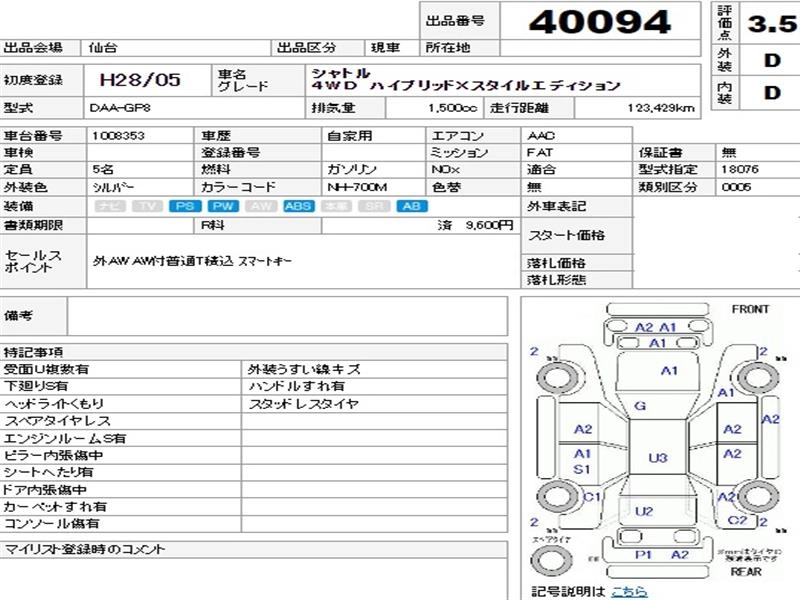
Task: Click the REAR label on car diagram
Action: [746, 571]
